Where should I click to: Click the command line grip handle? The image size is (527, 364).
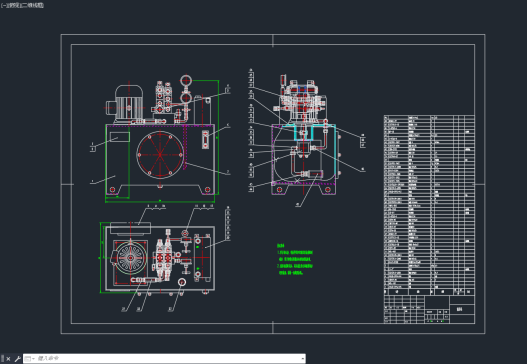coord(2,359)
